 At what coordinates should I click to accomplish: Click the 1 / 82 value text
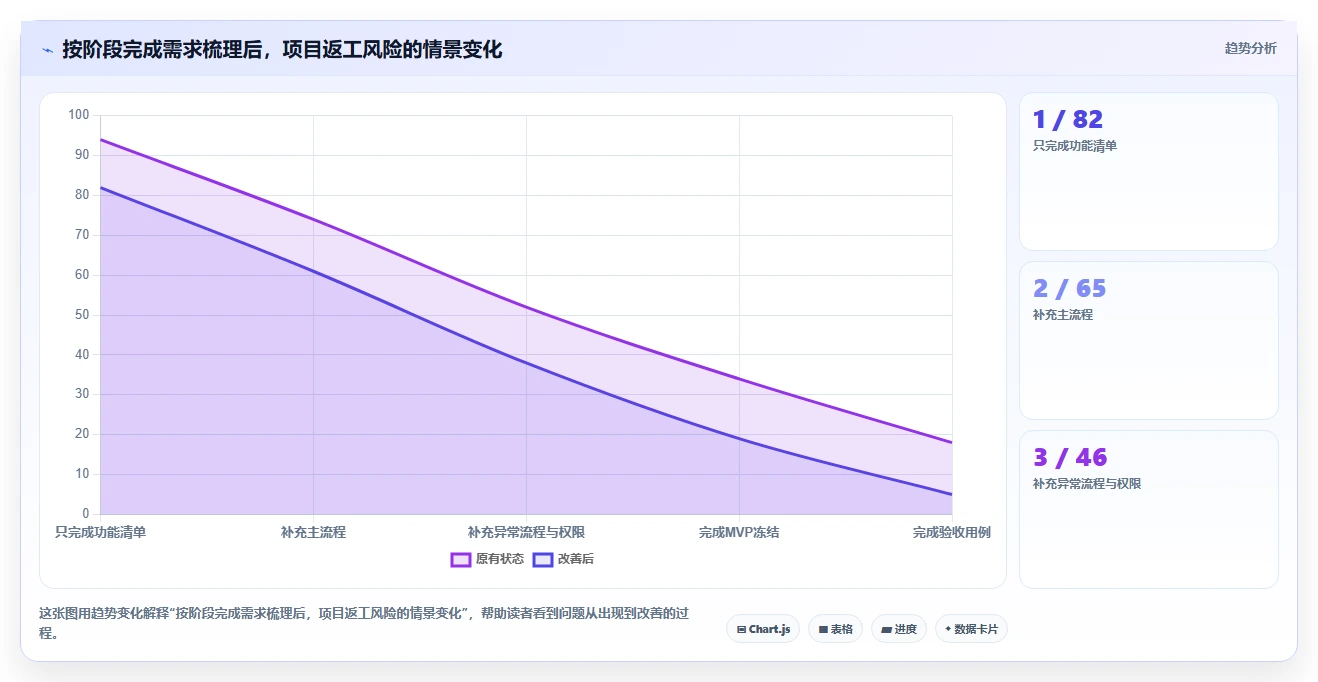pyautogui.click(x=1068, y=119)
